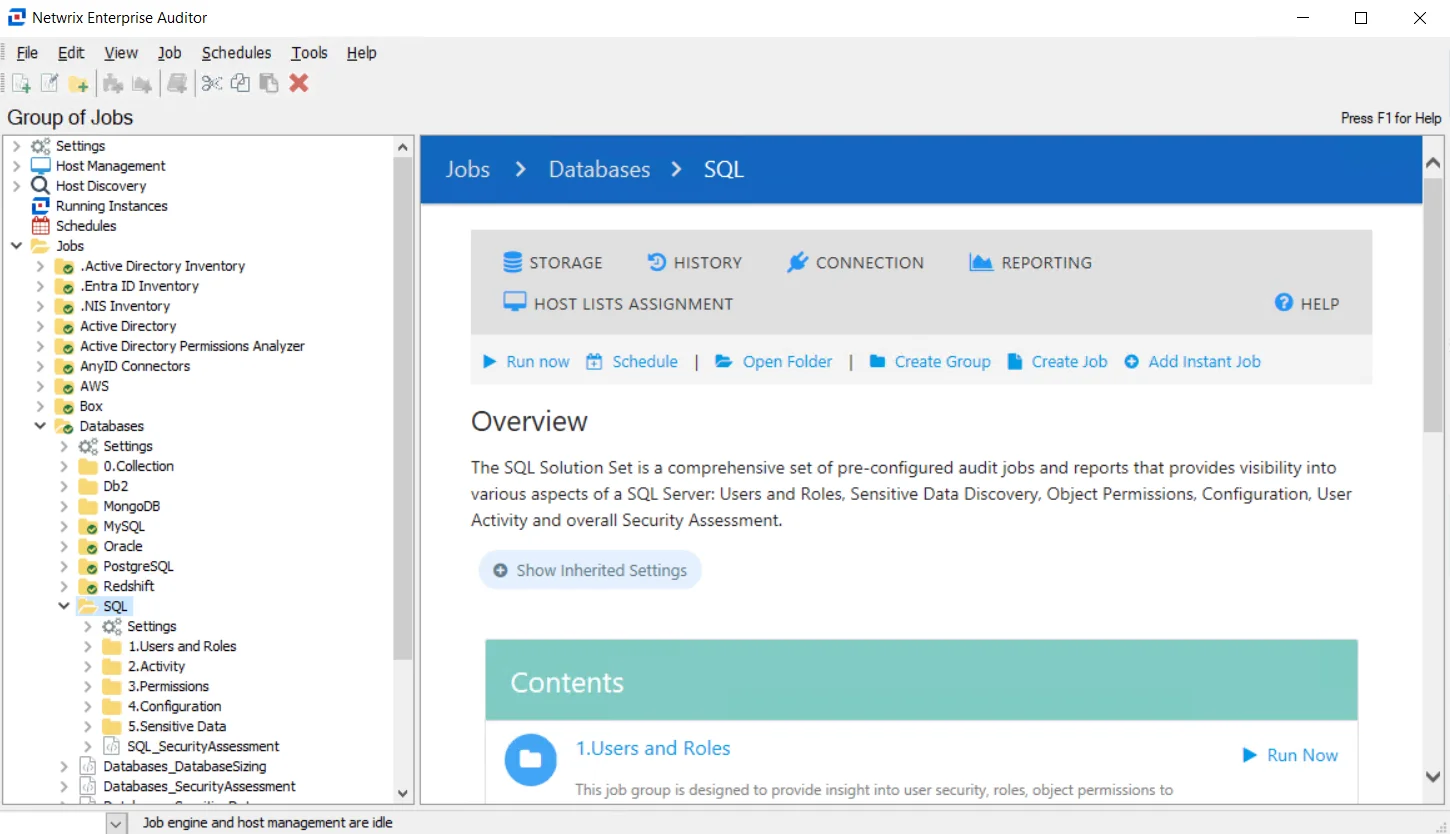This screenshot has height=834, width=1450.
Task: Select the PostgreSQL folder
Action: point(138,566)
